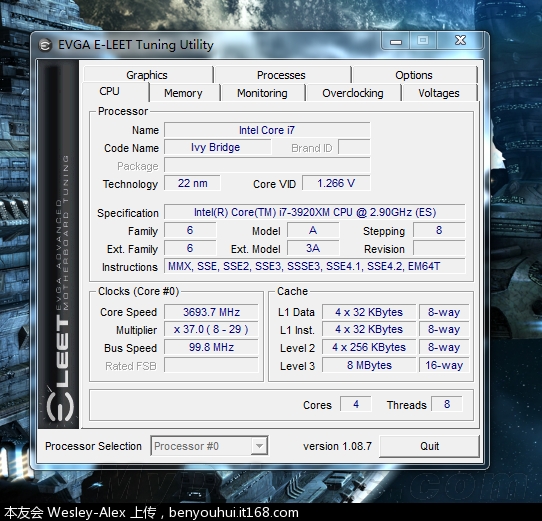542x521 pixels.
Task: Click the Level 3 16-way associativity value
Action: (x=444, y=365)
